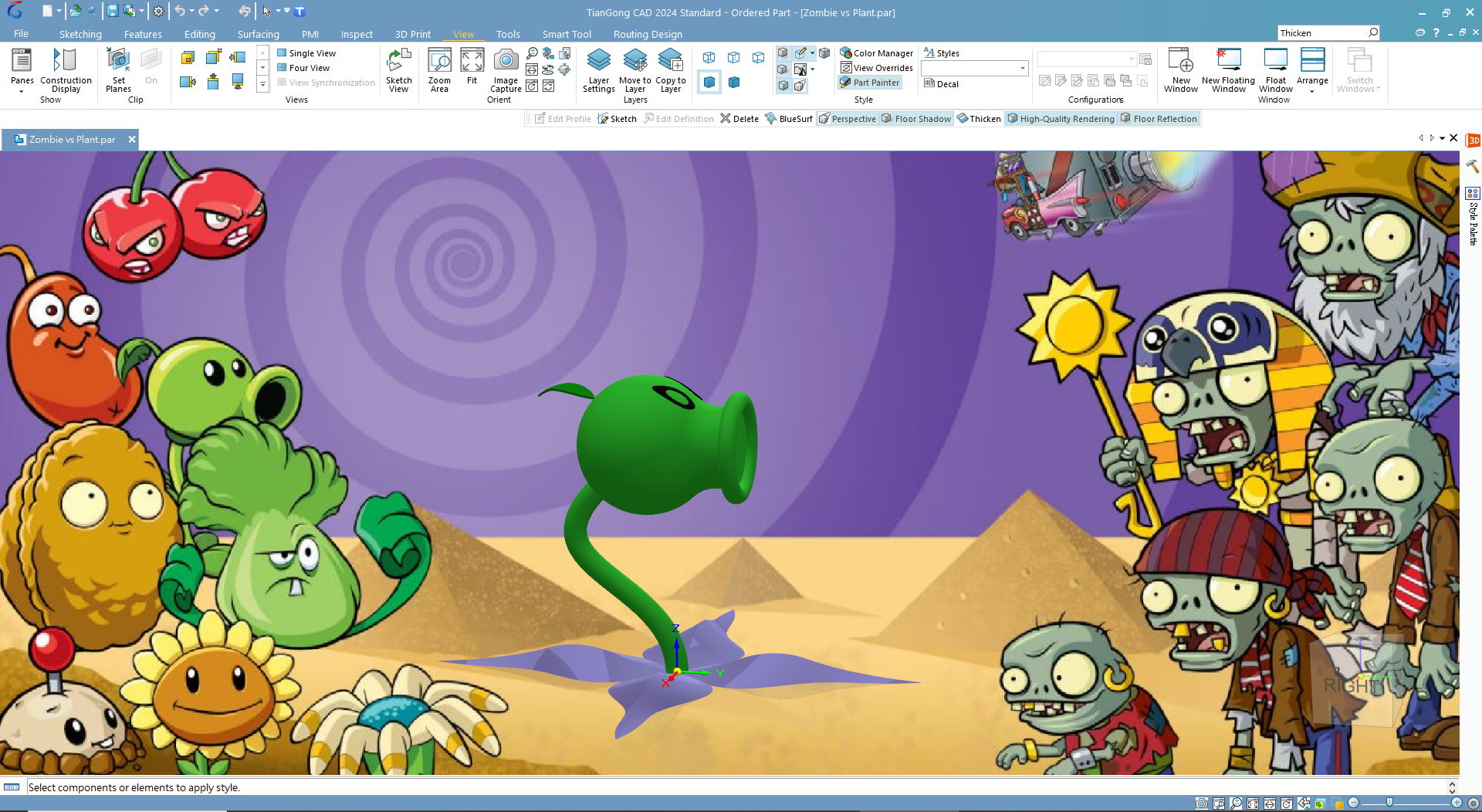
Task: Toggle Perspective view
Action: point(848,119)
